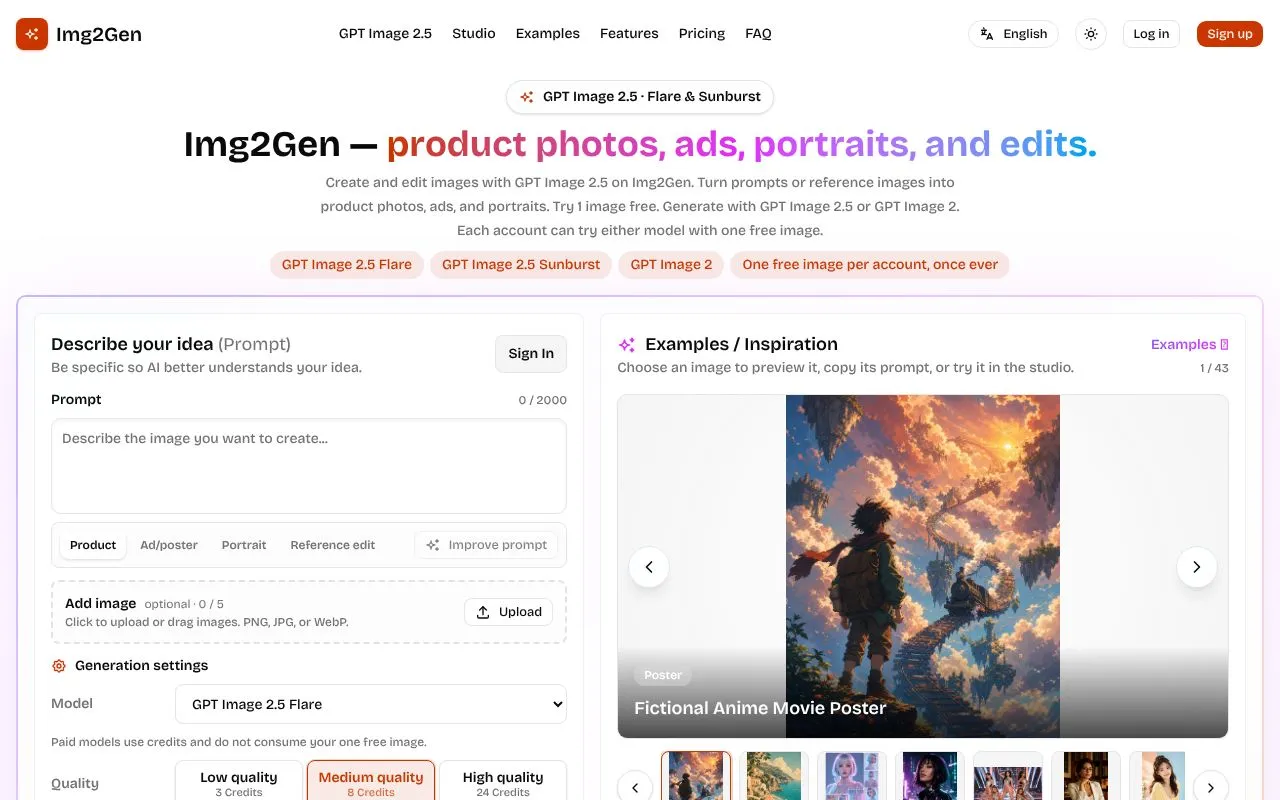Click the Fictional Anime Movie Poster preview
1280x800 pixels.
[x=923, y=566]
